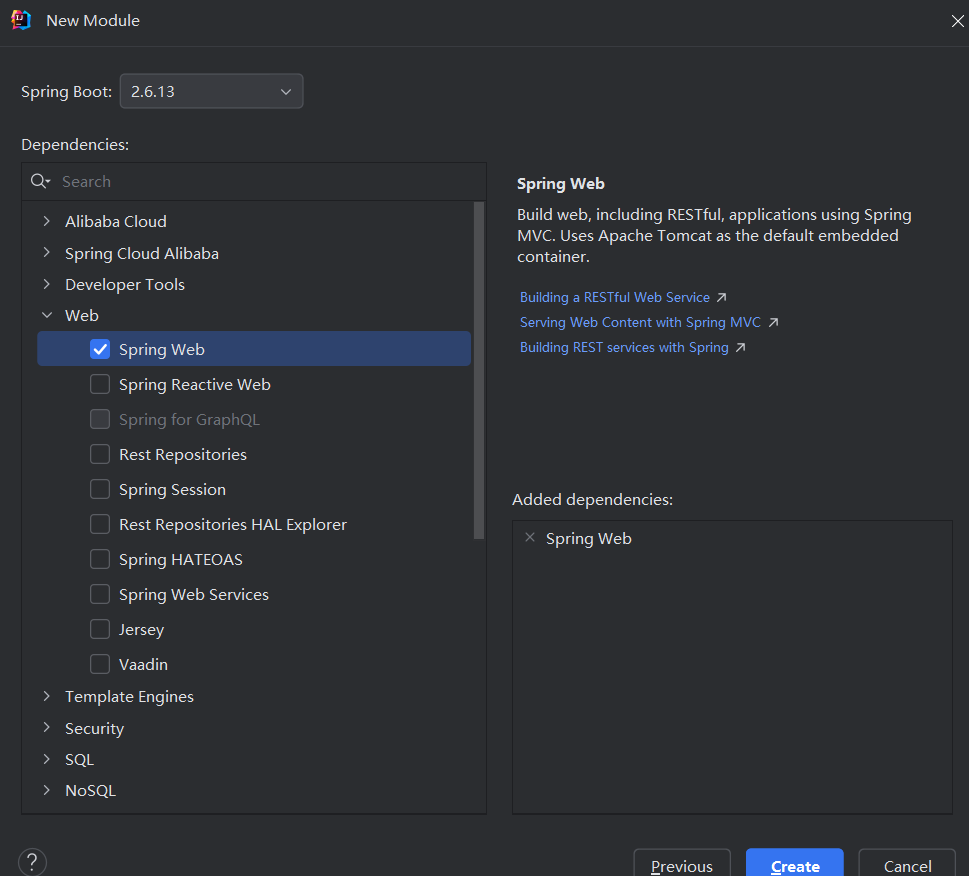Viewport: 969px width, 876px height.
Task: Close the New Module dialog
Action: pyautogui.click(x=957, y=21)
